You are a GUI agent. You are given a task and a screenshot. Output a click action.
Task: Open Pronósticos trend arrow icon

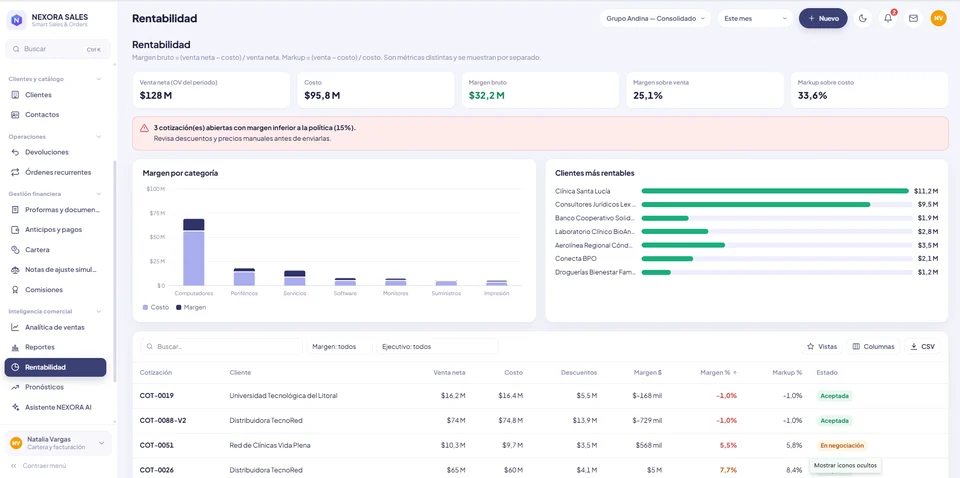coord(15,387)
